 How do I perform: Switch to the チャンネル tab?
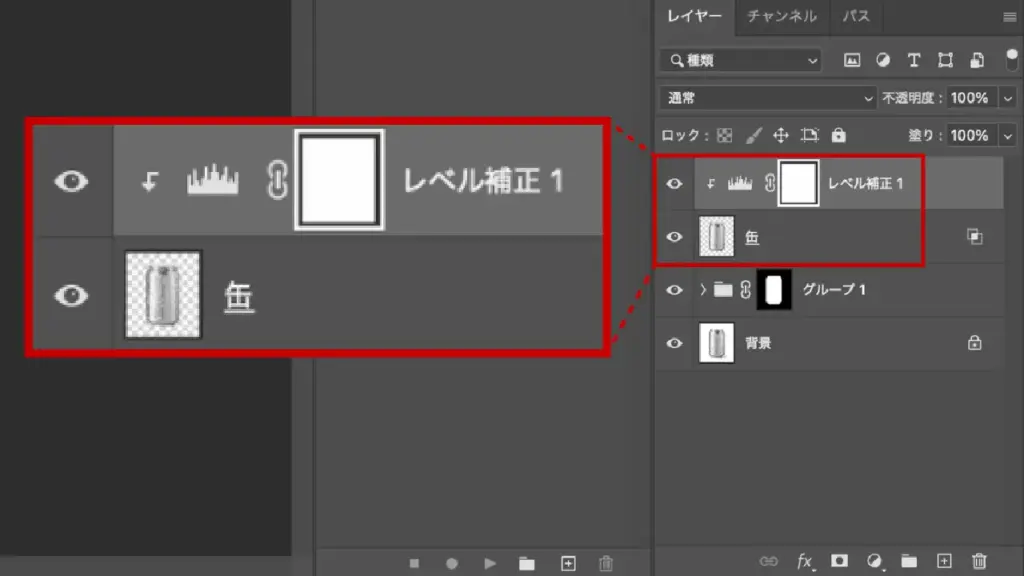point(782,16)
